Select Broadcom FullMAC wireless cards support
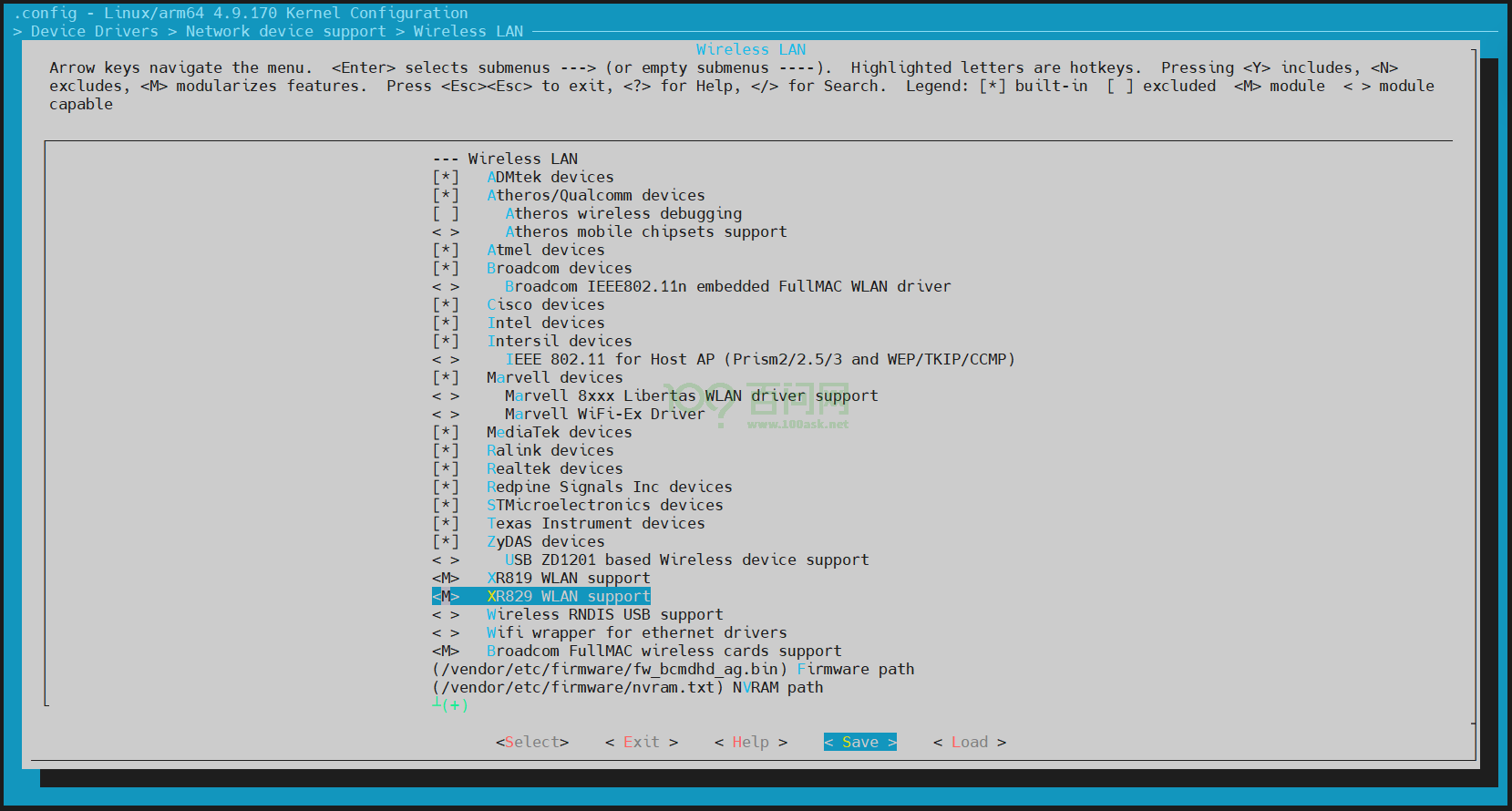The width and height of the screenshot is (1512, 811). (663, 651)
